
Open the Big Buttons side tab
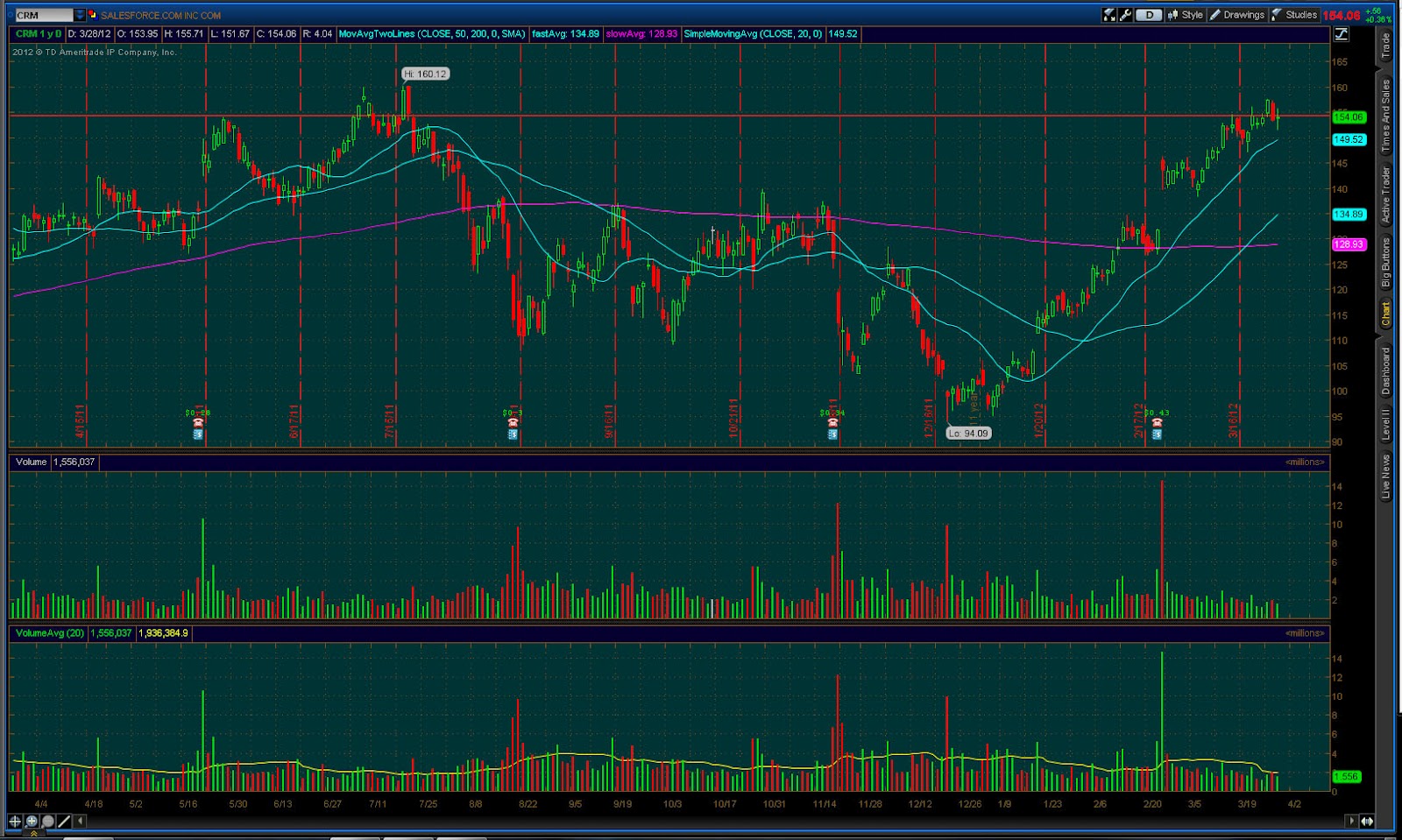click(x=1385, y=262)
